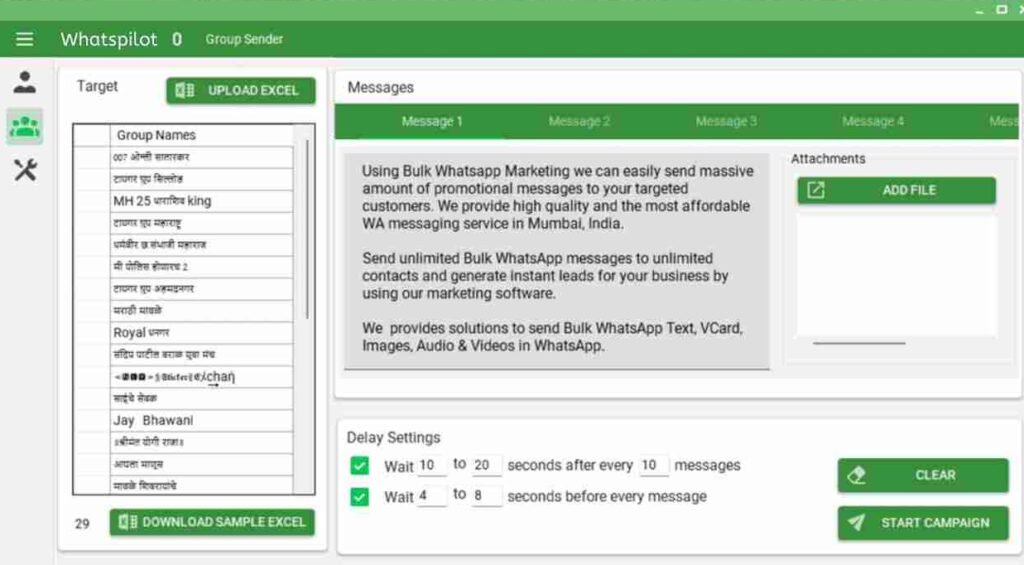
Task: Switch to Message 2 tab
Action: click(x=579, y=121)
